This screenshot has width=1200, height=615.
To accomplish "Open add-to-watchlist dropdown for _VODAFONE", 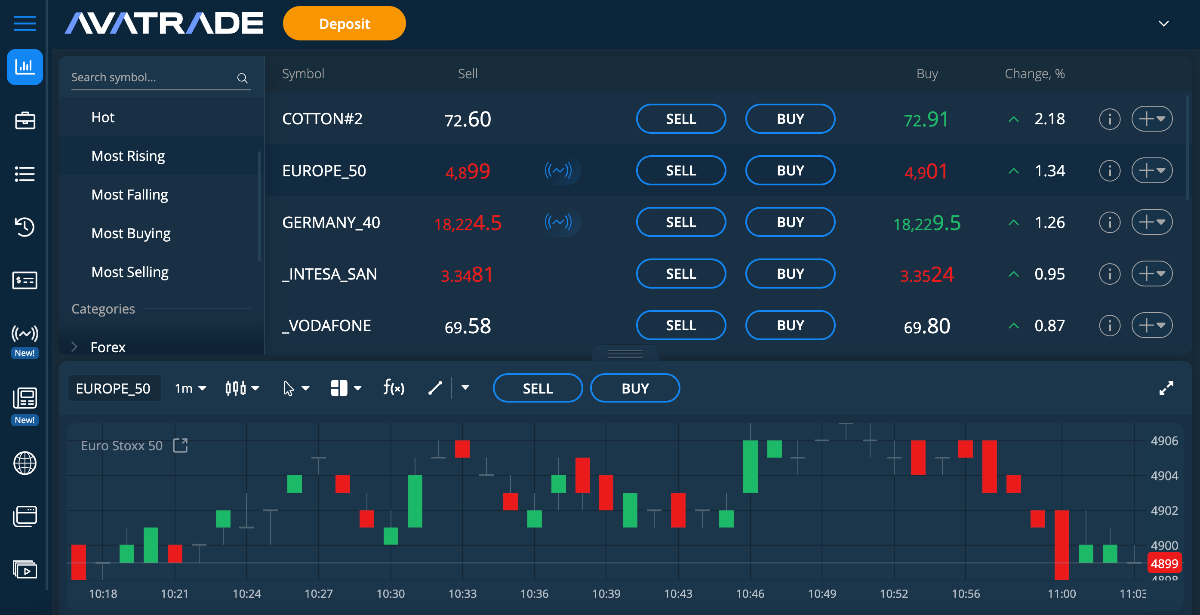I will [x=1151, y=325].
